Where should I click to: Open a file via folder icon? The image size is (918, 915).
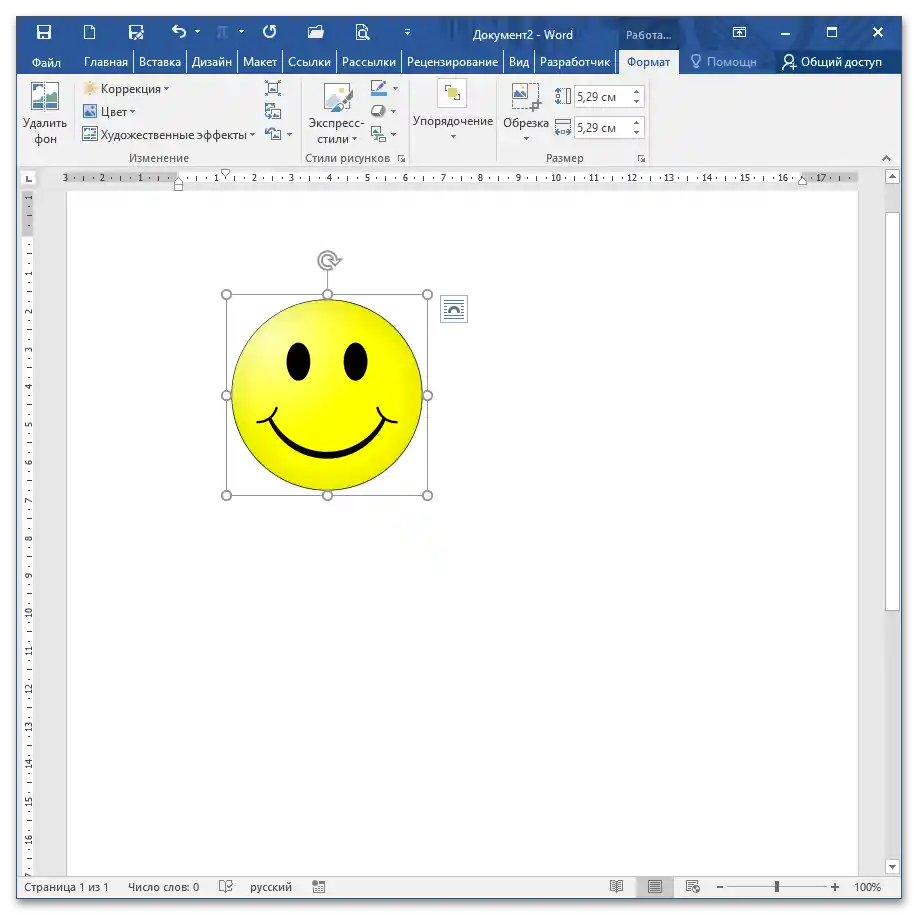(316, 32)
